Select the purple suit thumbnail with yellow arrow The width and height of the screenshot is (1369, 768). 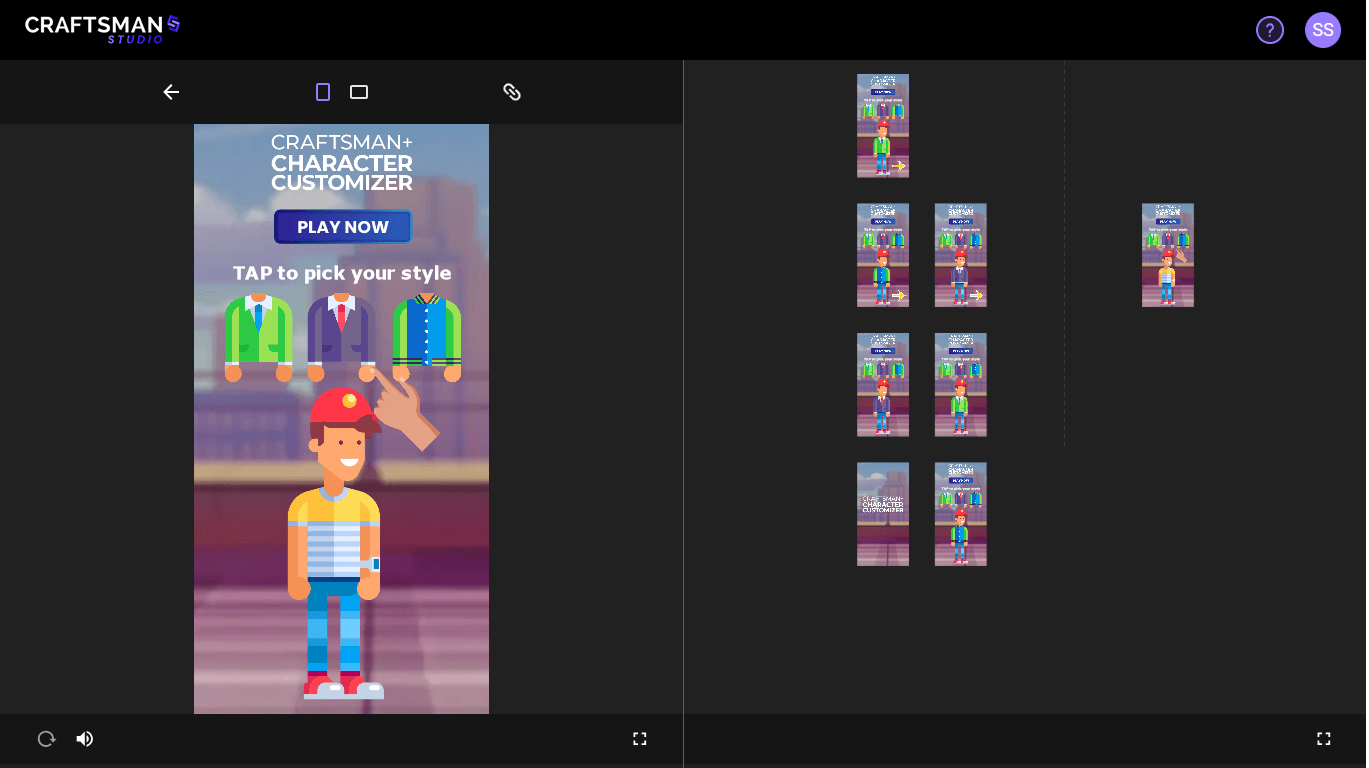[x=961, y=255]
